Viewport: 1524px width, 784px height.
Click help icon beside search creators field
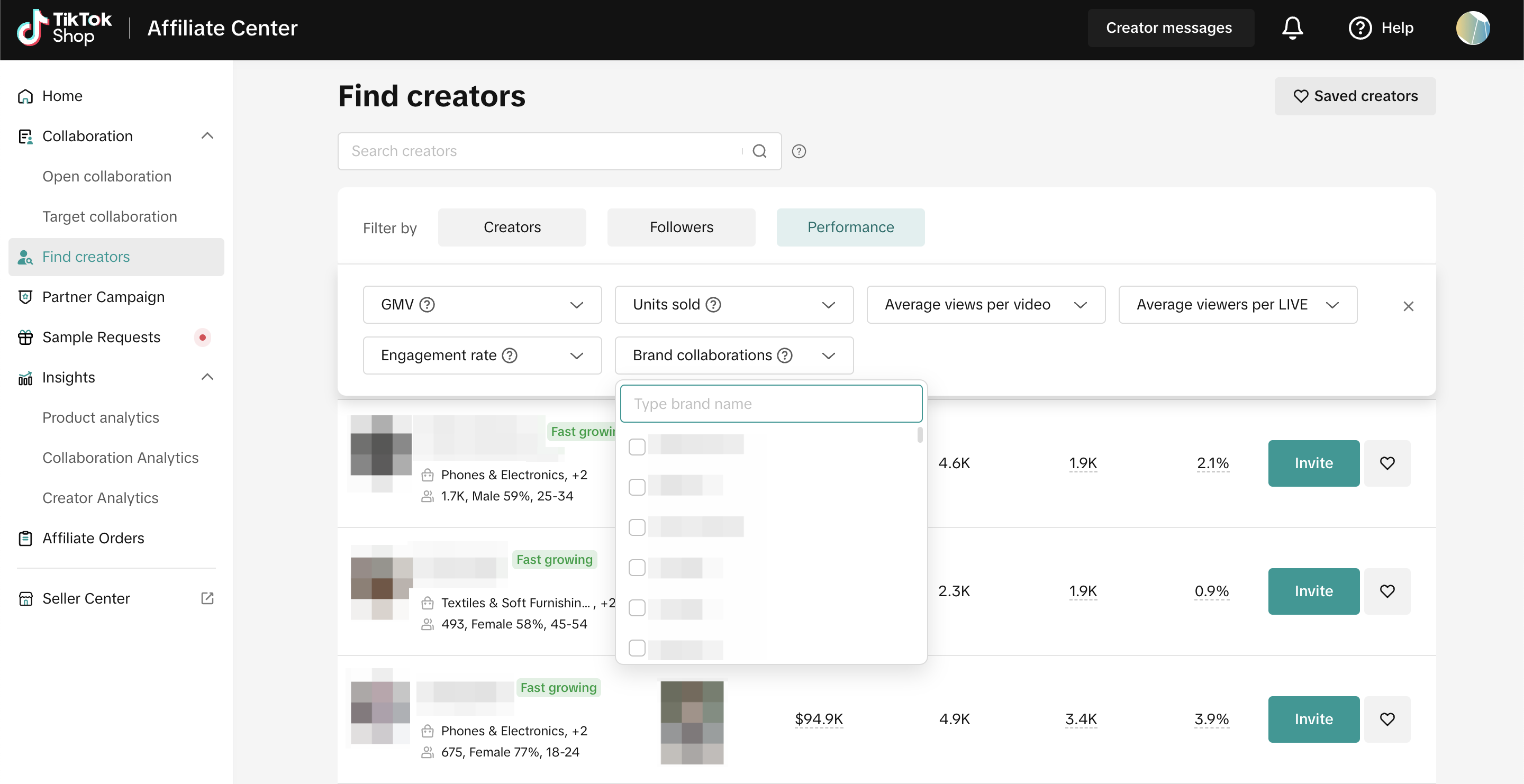(799, 151)
